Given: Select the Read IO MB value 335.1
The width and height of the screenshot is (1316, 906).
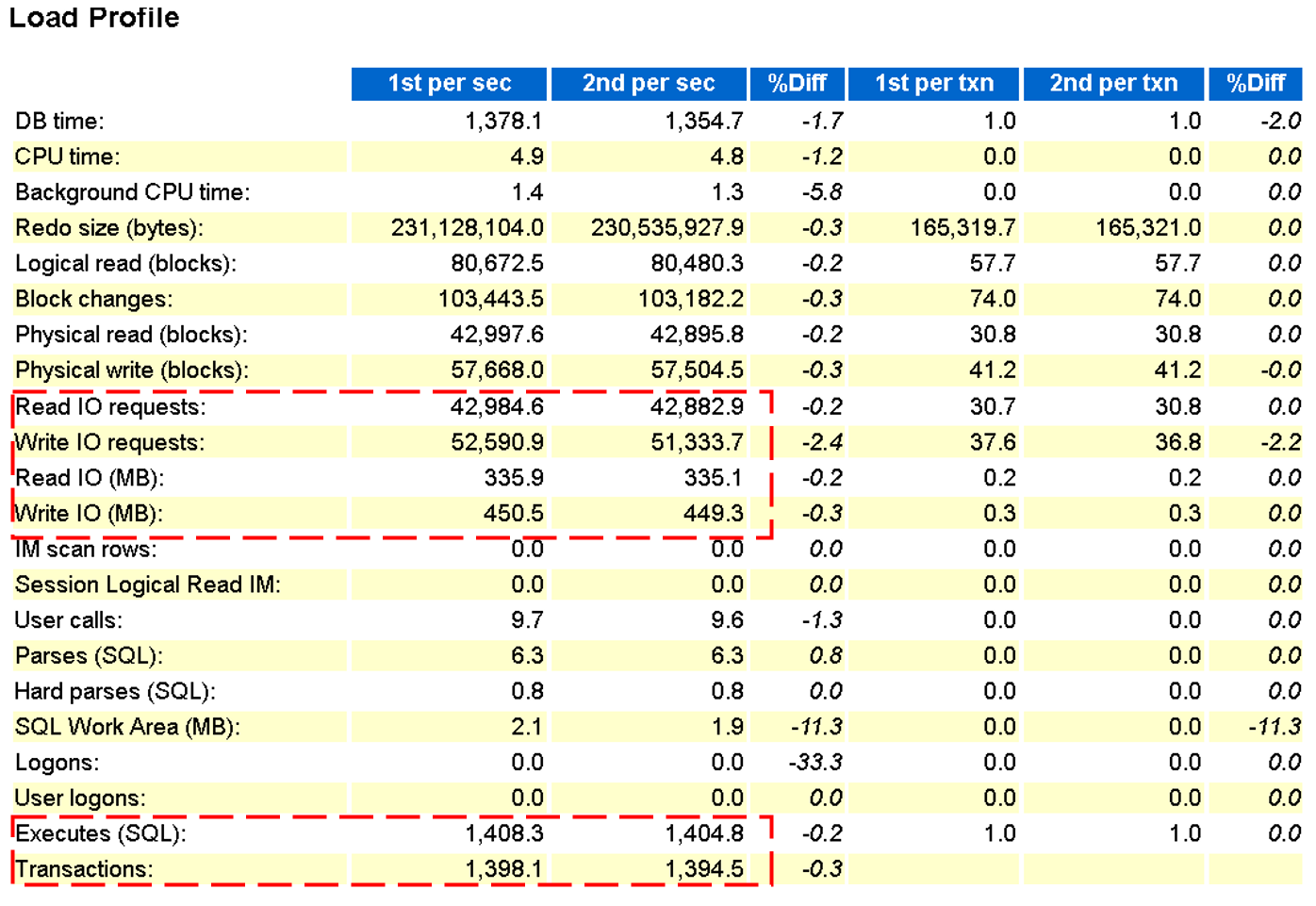Looking at the screenshot, I should pos(714,478).
